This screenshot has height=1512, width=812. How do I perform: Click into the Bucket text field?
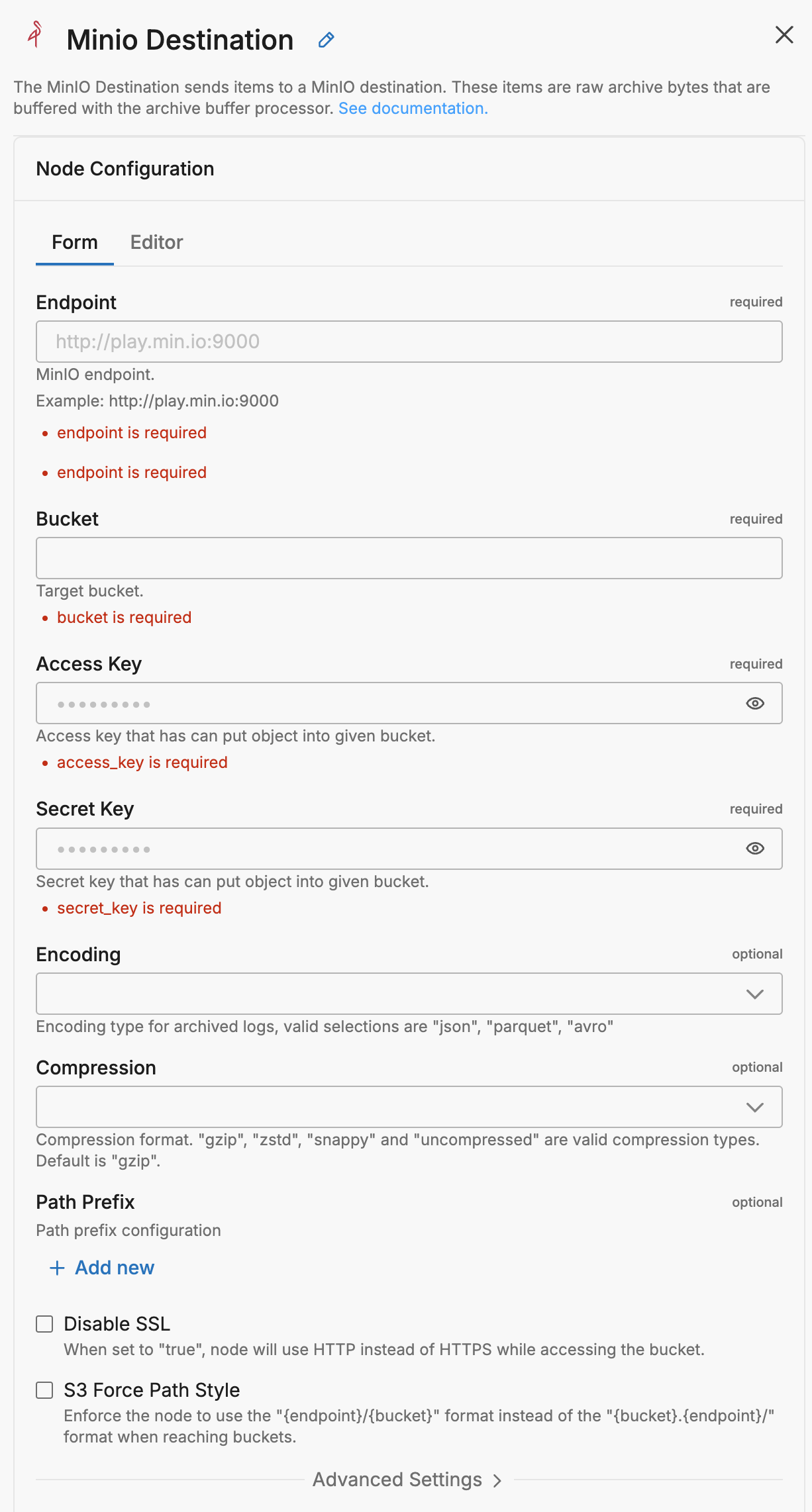(x=409, y=558)
